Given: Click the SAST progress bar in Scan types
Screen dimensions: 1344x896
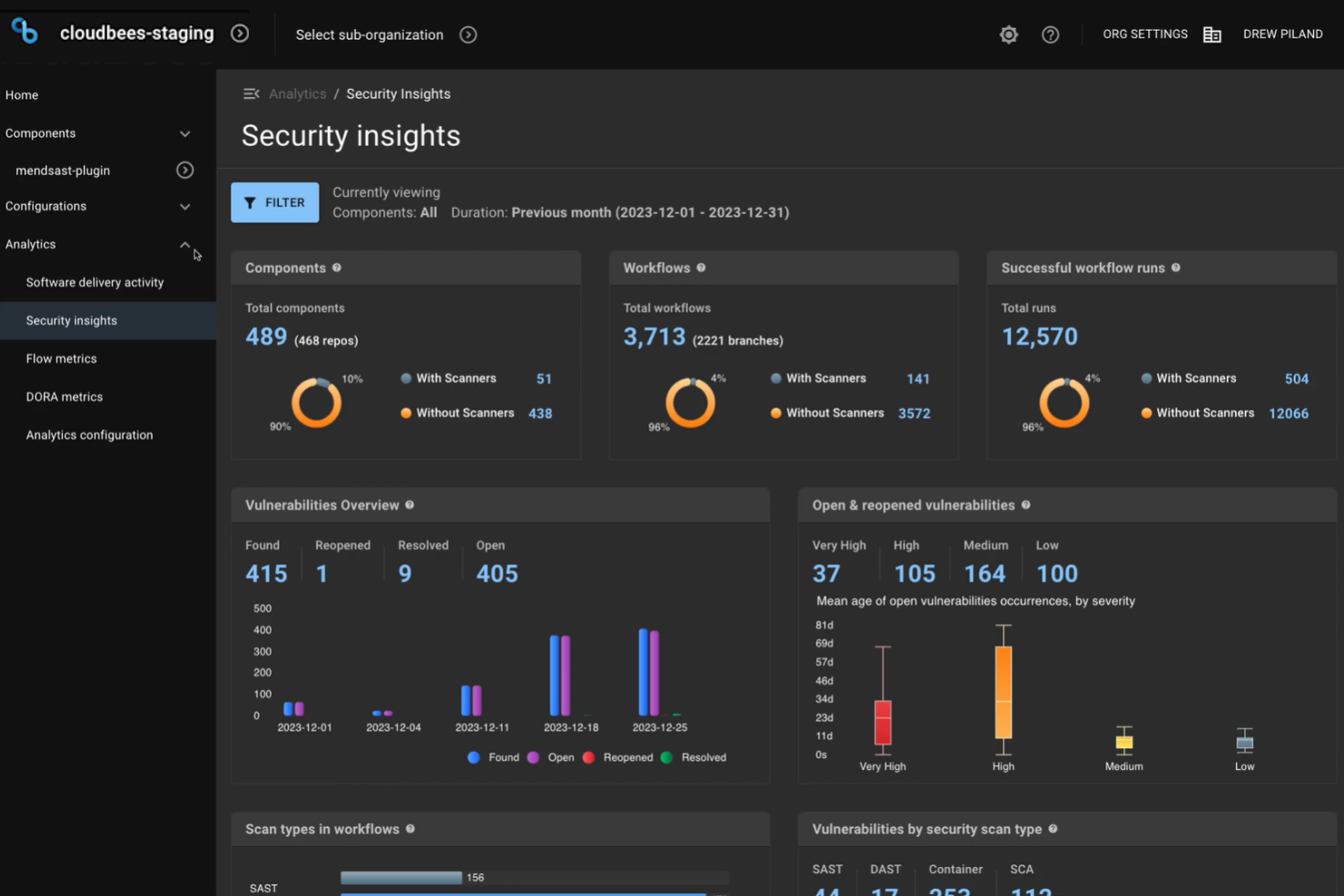Looking at the screenshot, I should [401, 877].
